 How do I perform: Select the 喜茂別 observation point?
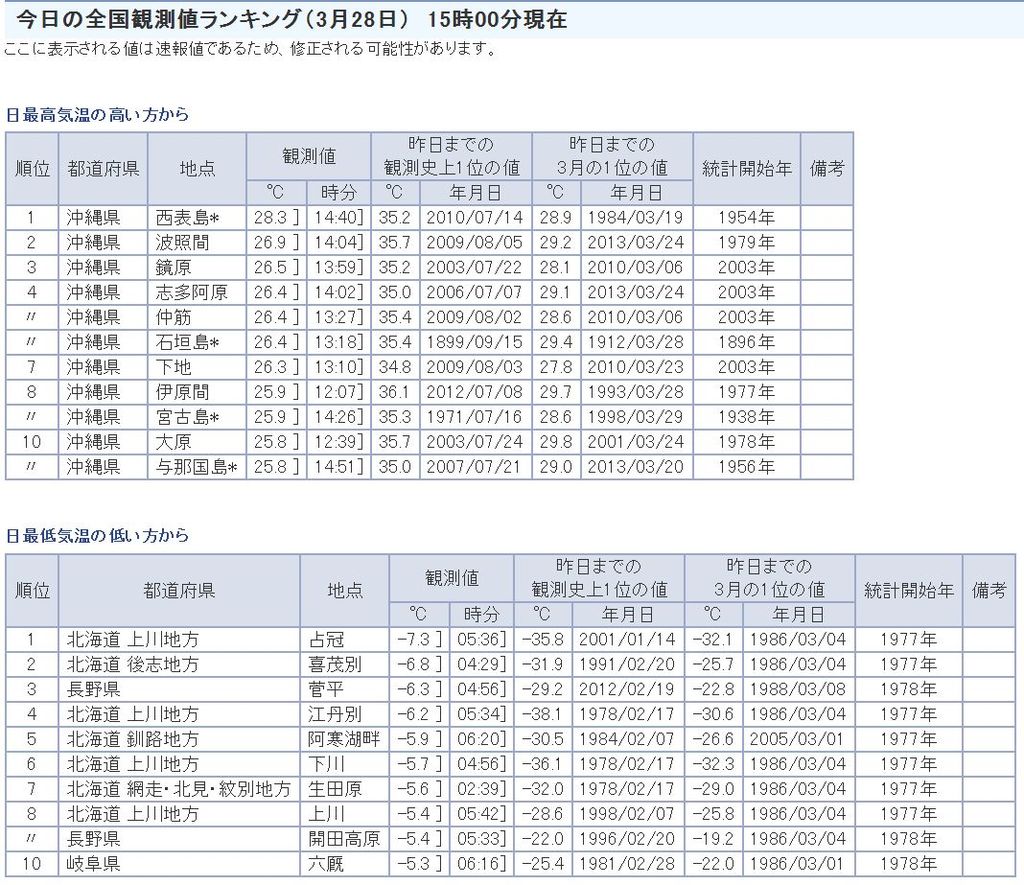tap(331, 665)
